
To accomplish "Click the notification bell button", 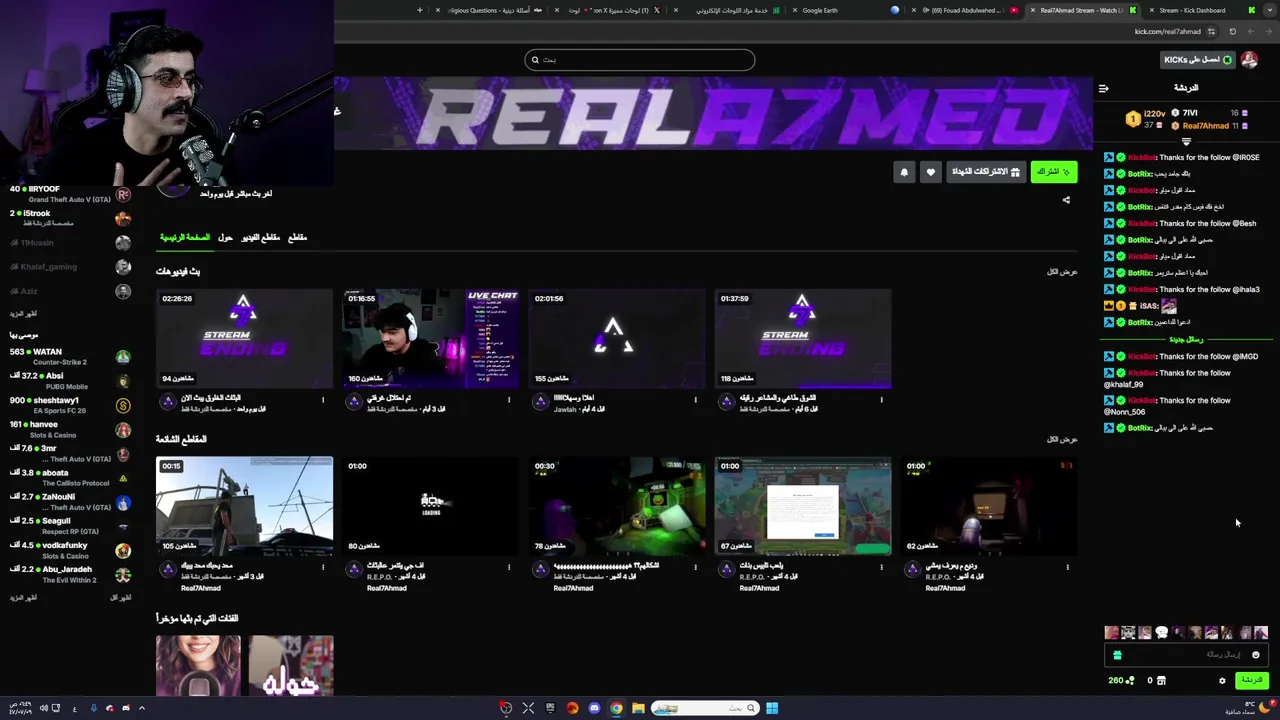I will tap(904, 172).
